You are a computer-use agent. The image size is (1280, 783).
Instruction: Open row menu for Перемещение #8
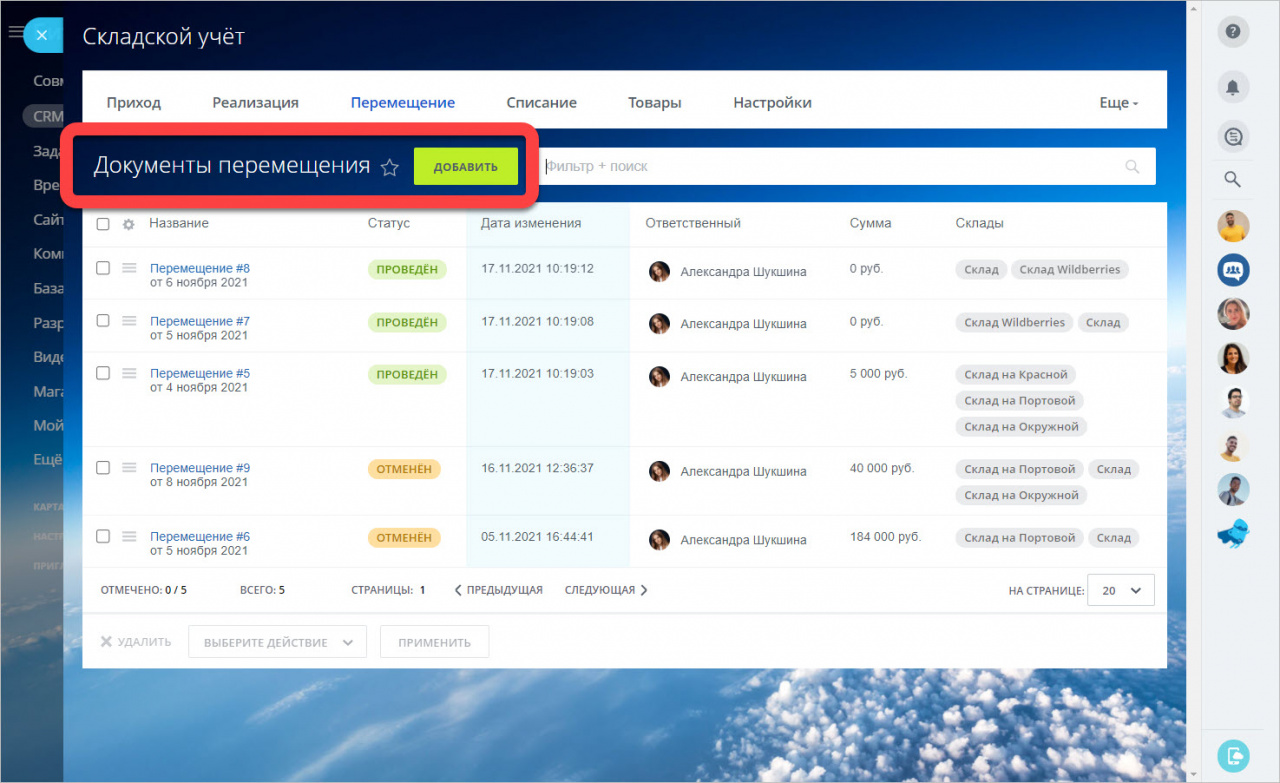(x=129, y=268)
